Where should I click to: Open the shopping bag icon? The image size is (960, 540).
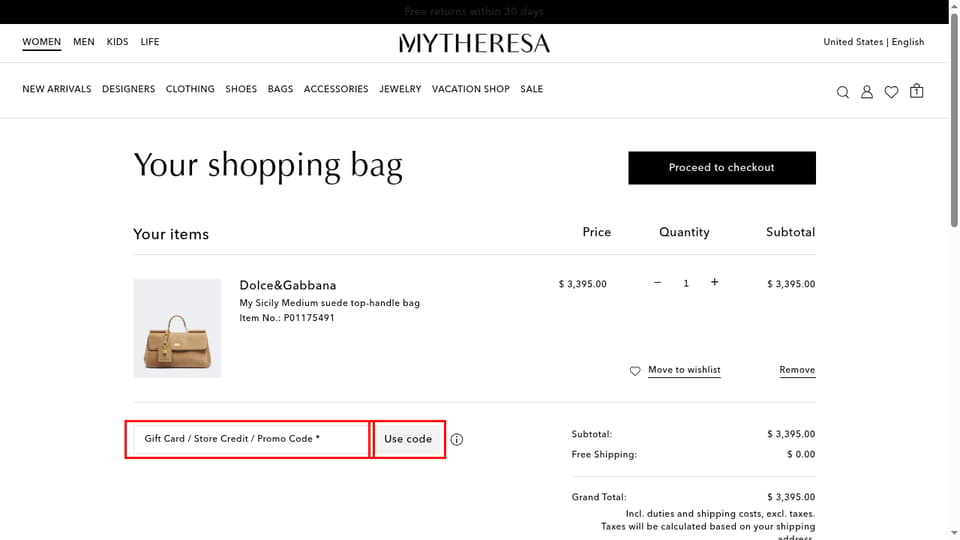(x=917, y=91)
